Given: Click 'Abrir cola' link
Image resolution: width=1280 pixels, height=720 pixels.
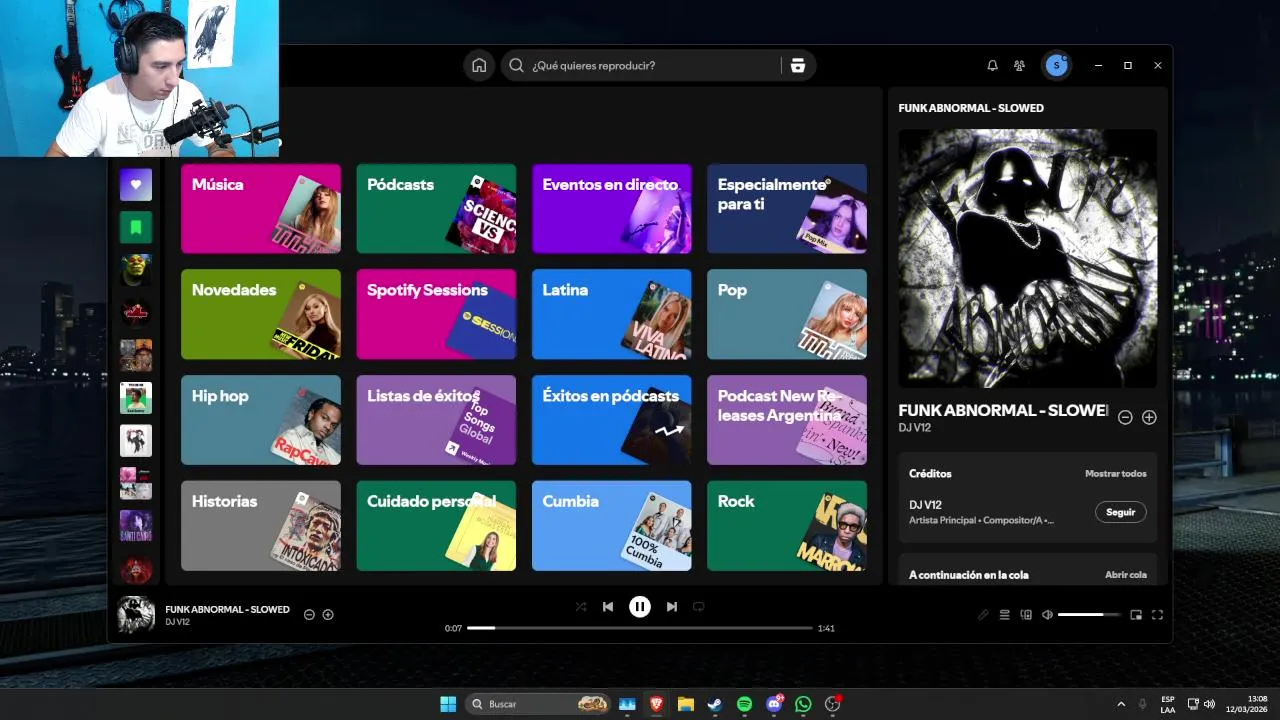Looking at the screenshot, I should point(1126,575).
